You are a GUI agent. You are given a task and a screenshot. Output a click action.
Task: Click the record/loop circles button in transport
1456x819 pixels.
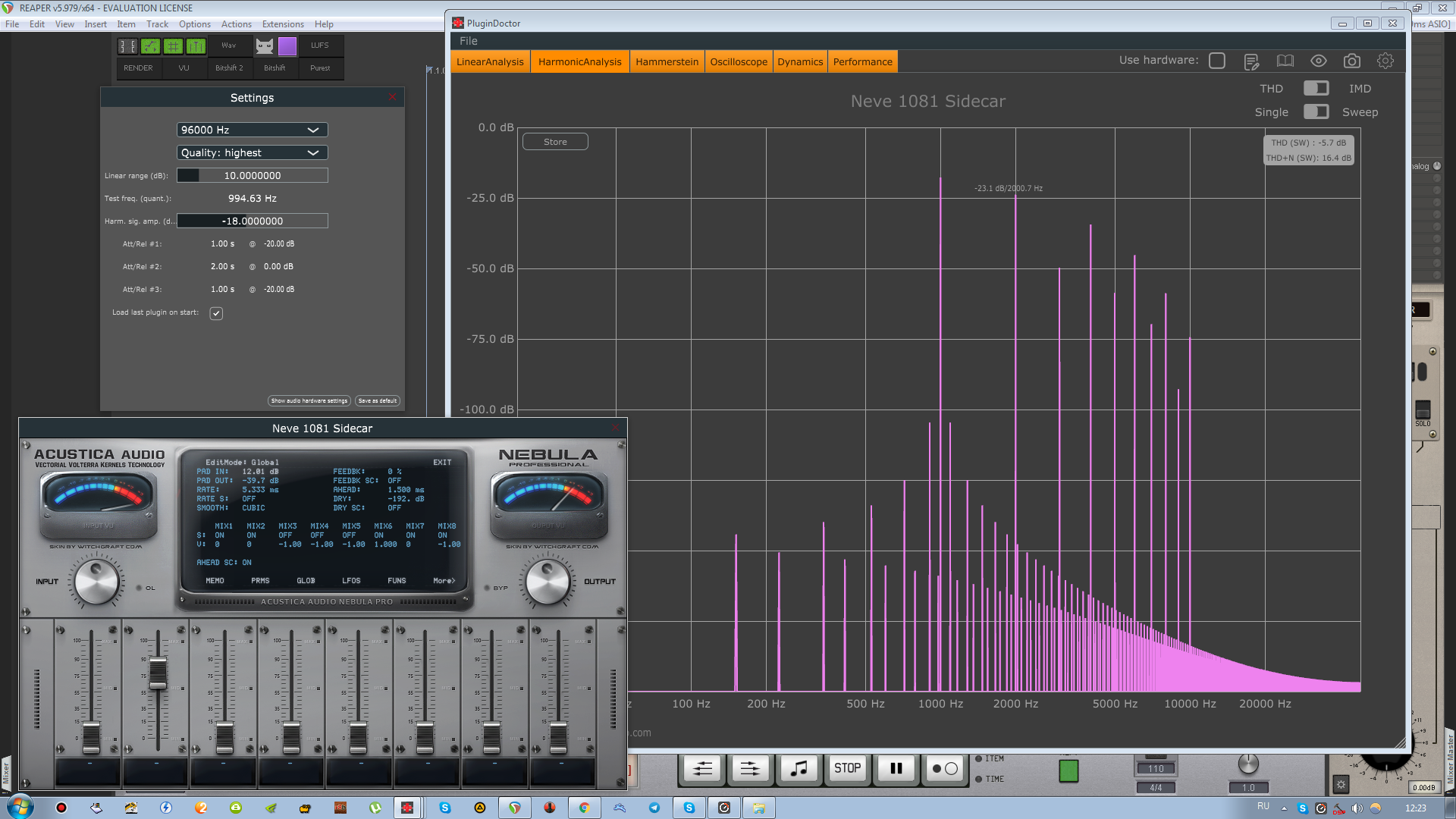click(944, 769)
